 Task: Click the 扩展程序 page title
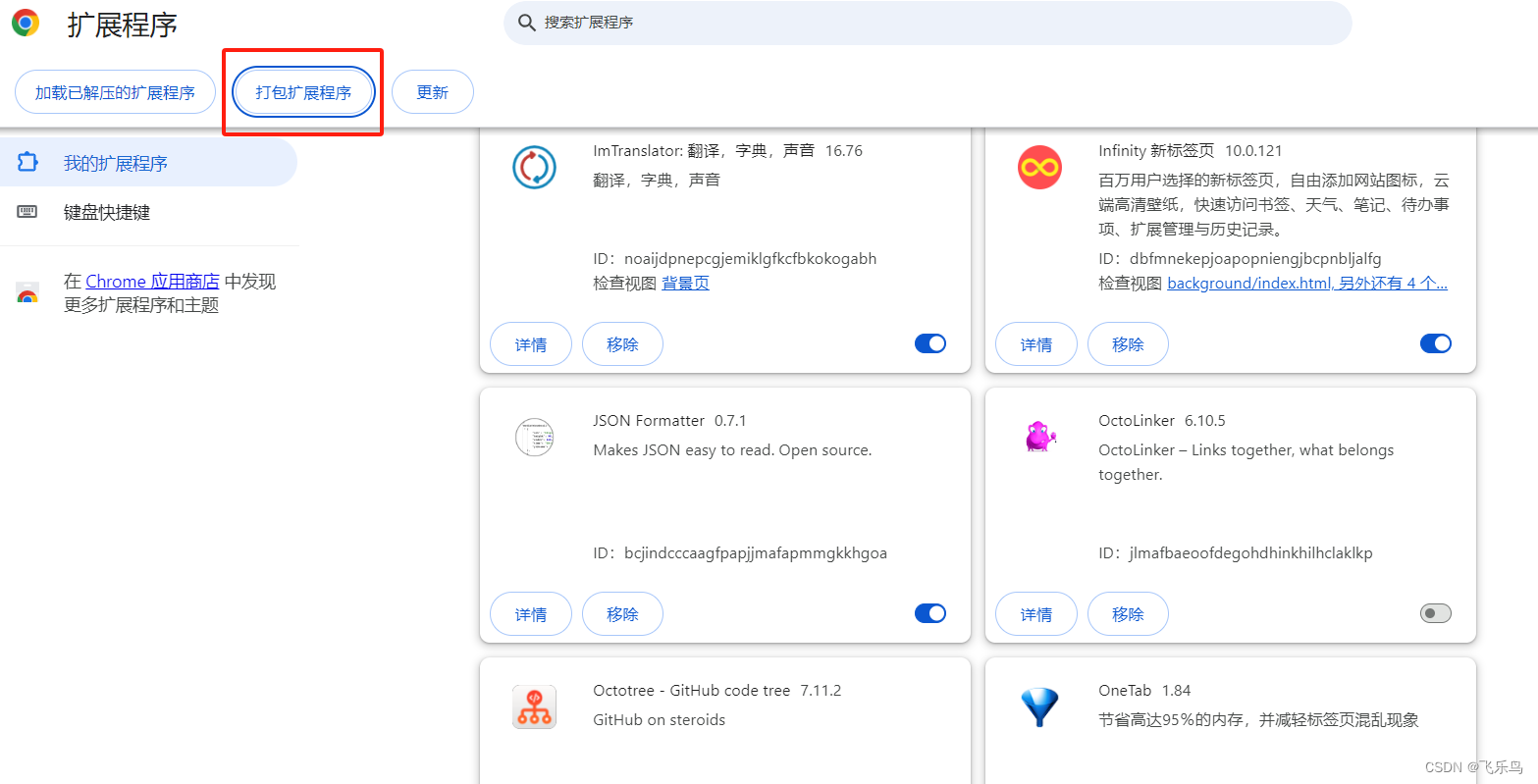(123, 25)
